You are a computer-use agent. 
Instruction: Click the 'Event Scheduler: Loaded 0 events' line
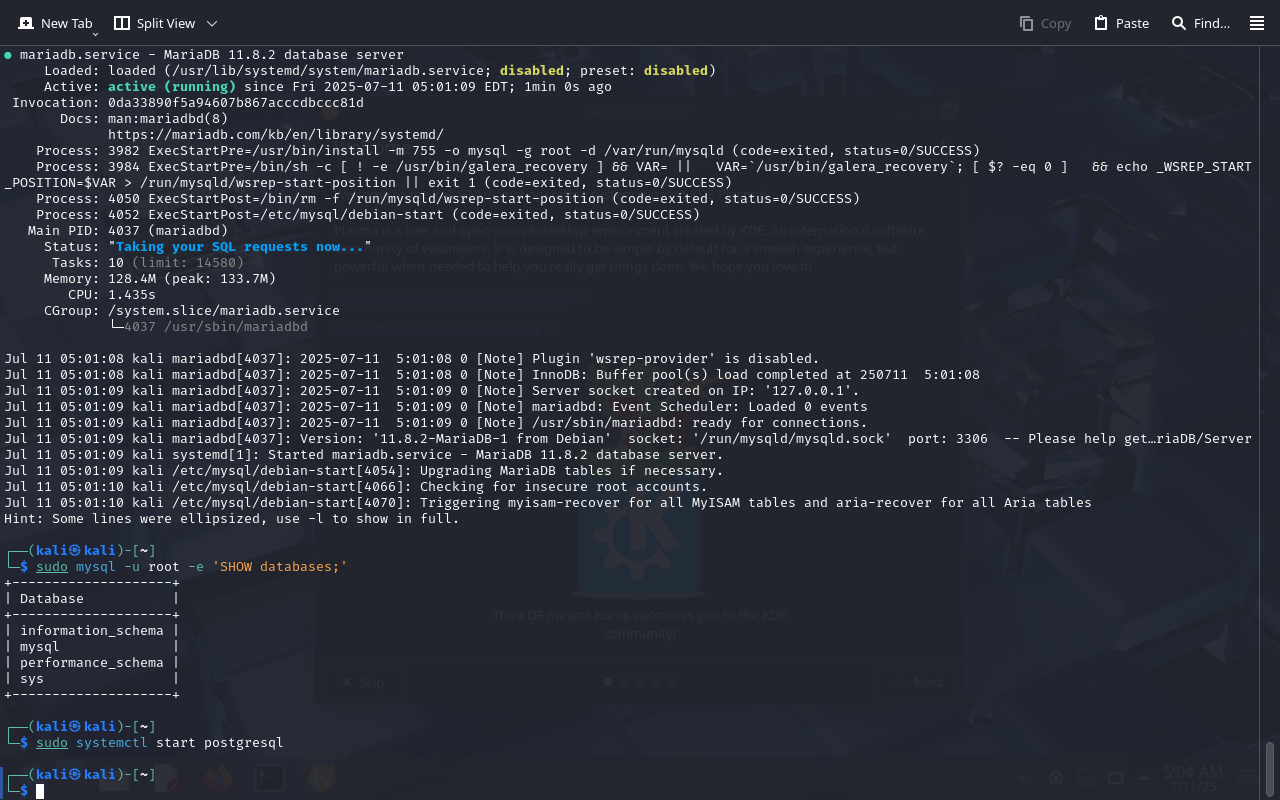coord(436,407)
